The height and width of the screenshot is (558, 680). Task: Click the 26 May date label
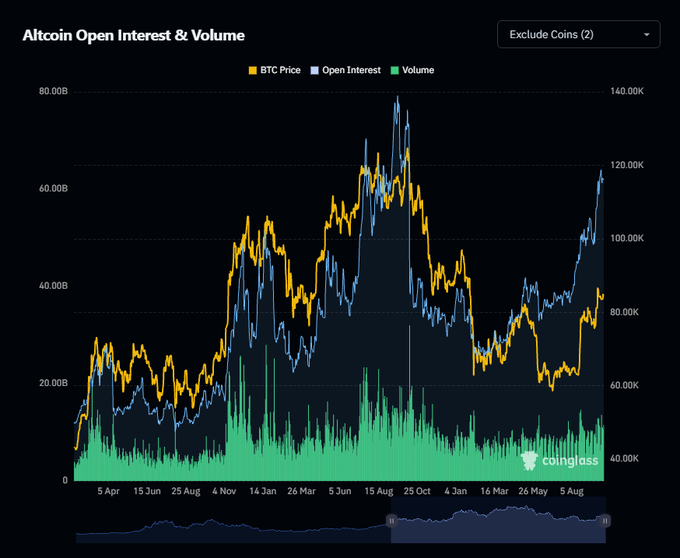click(533, 491)
